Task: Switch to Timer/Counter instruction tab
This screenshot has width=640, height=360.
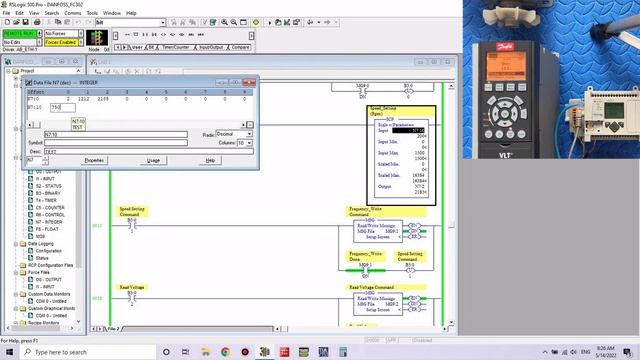Action: click(176, 47)
